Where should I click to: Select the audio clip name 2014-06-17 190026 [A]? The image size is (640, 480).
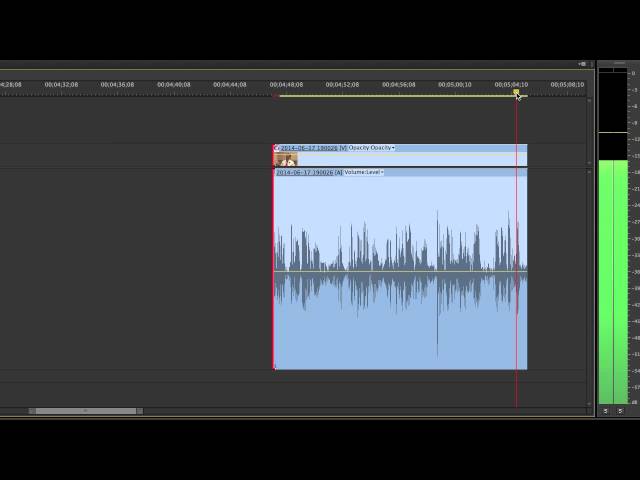tap(309, 173)
